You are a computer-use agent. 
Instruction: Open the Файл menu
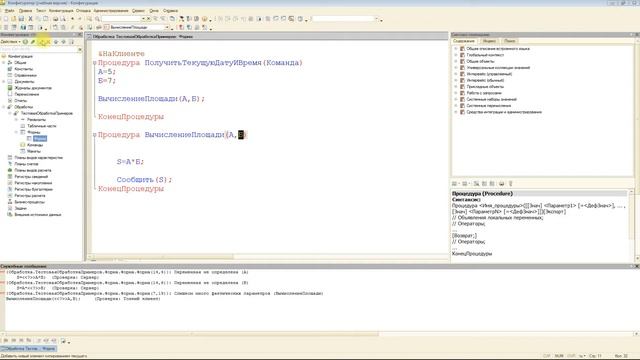(9, 11)
